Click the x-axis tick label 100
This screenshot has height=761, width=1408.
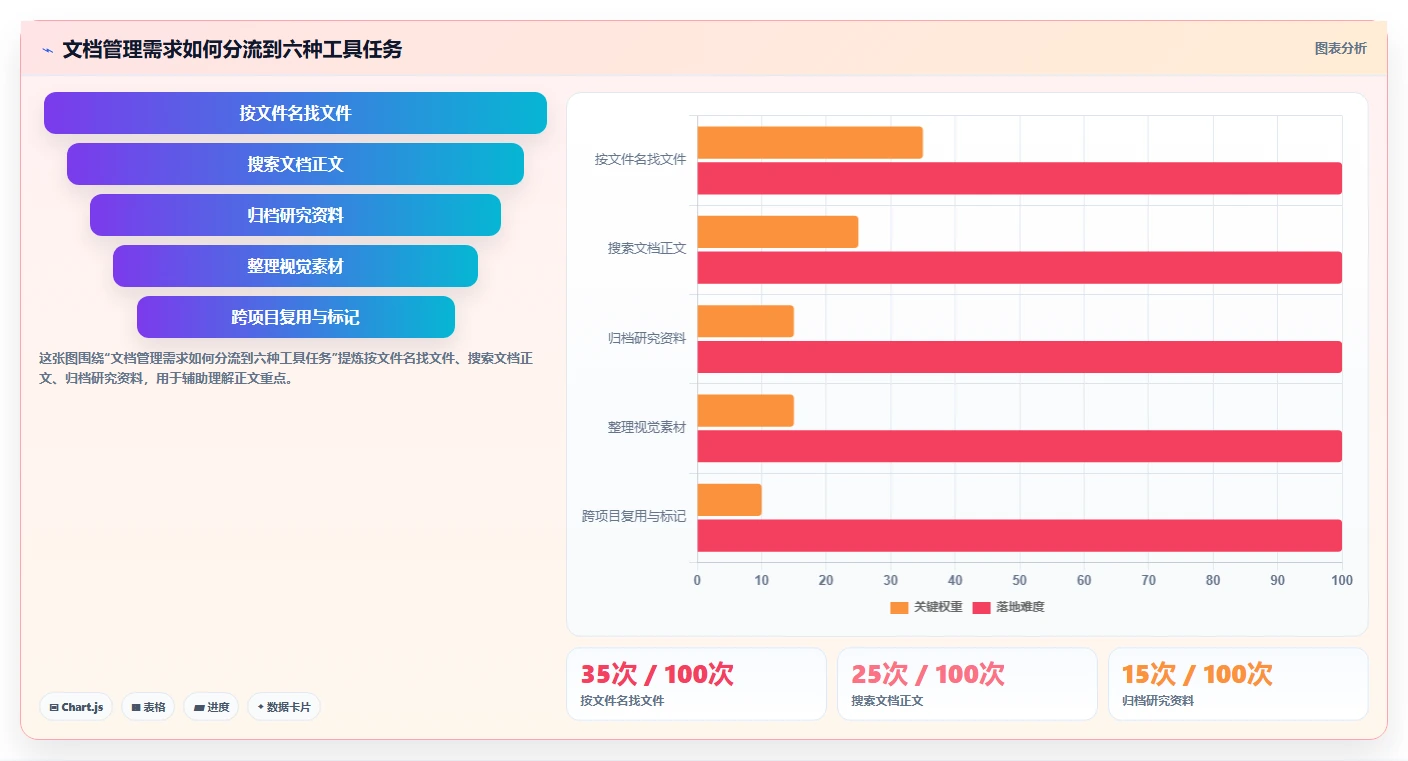(x=1342, y=580)
